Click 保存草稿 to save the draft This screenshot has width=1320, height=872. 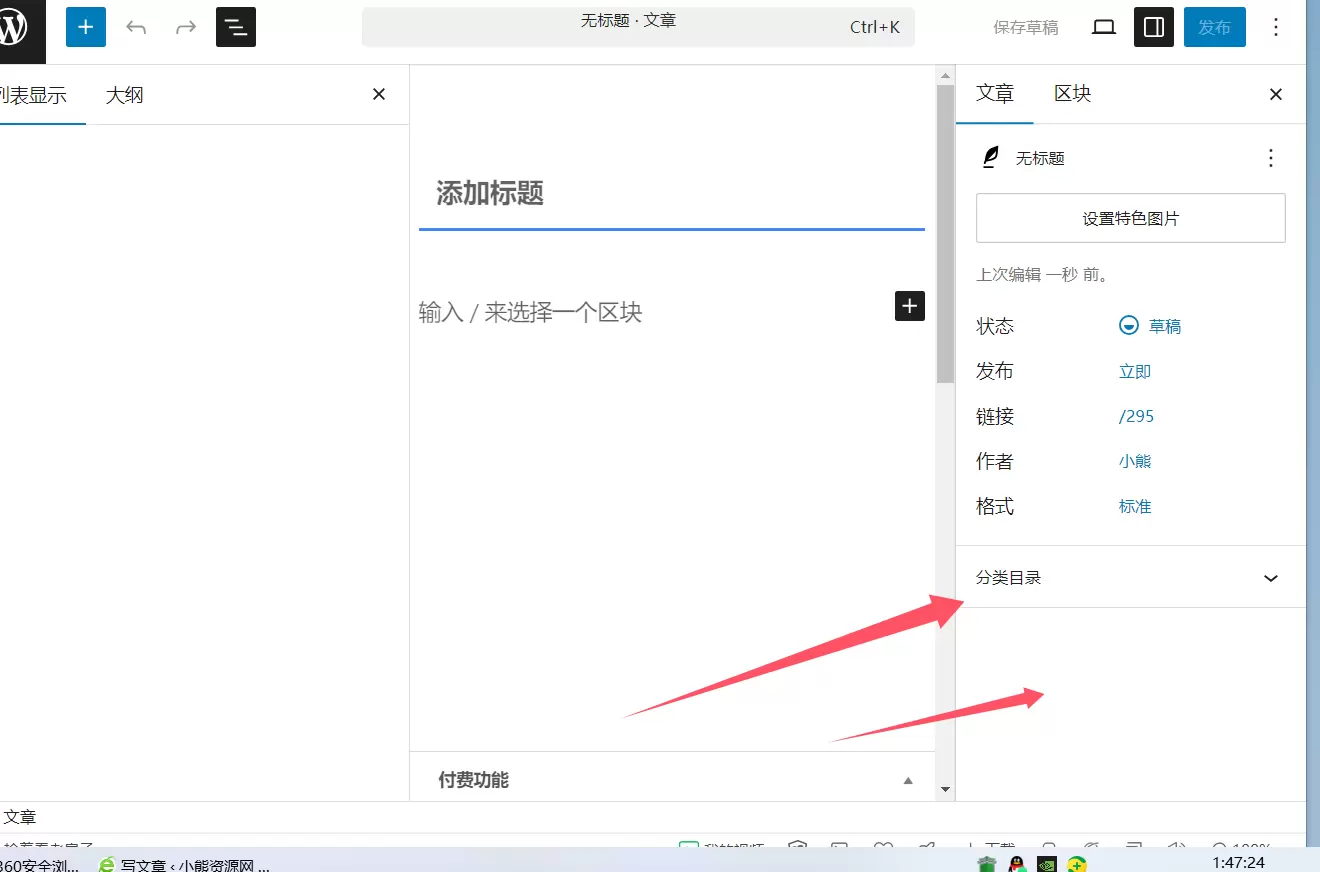[1026, 27]
